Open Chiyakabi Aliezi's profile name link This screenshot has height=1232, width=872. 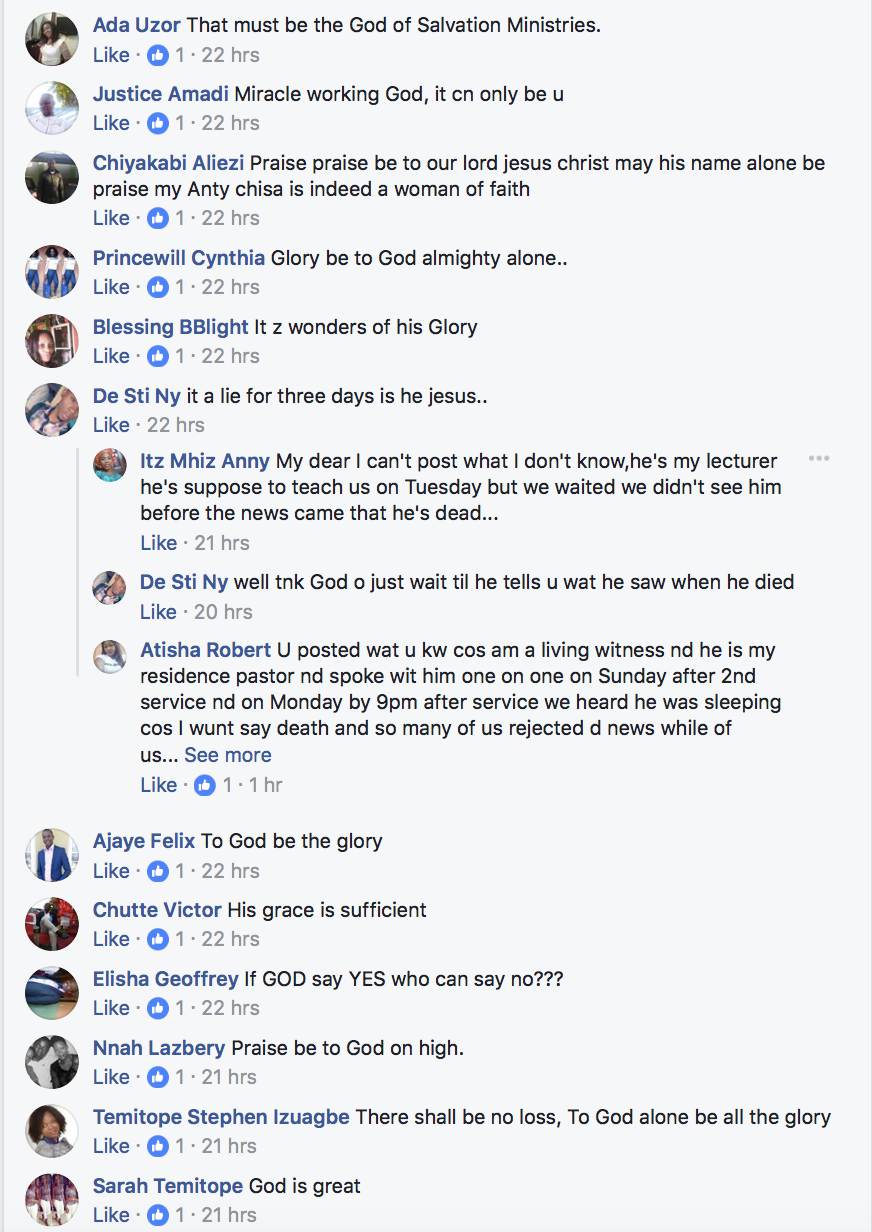(168, 163)
